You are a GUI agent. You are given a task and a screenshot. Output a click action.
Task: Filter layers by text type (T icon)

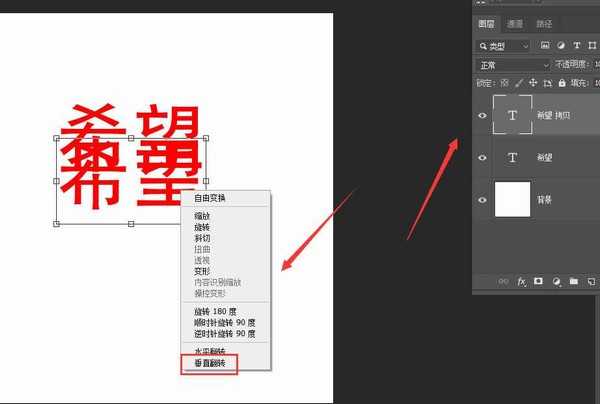coord(577,45)
